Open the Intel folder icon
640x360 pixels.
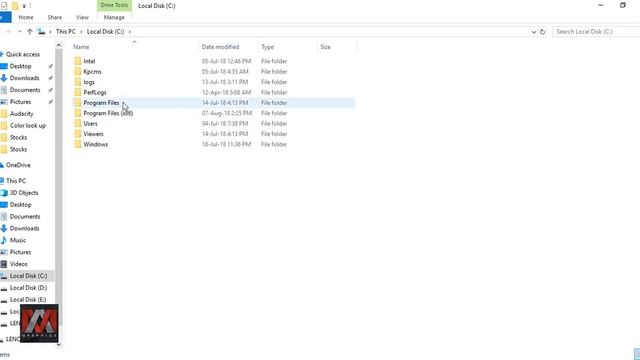coord(78,61)
